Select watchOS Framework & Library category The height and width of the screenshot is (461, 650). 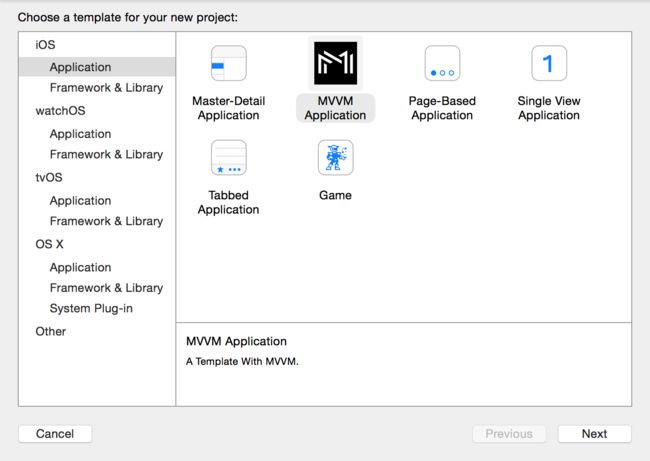(x=106, y=154)
